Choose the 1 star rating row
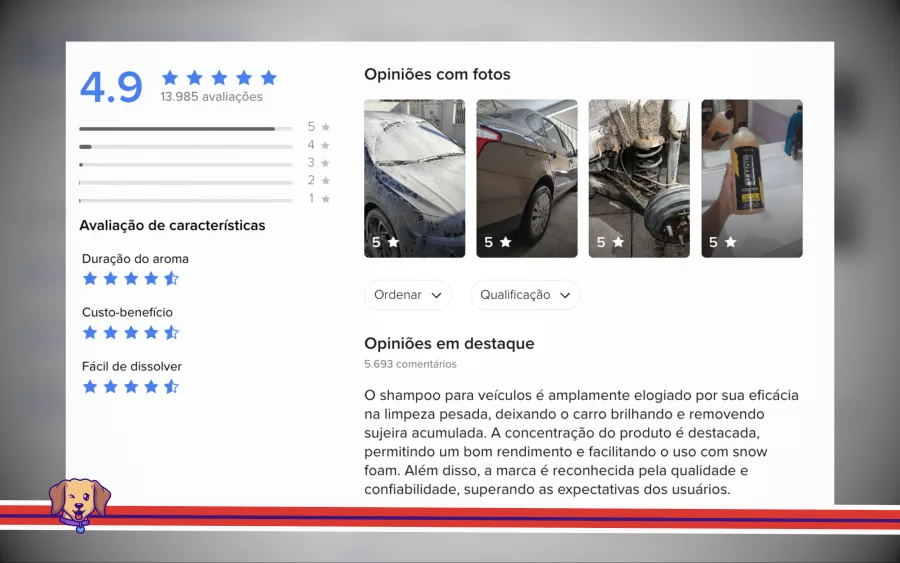 [185, 200]
